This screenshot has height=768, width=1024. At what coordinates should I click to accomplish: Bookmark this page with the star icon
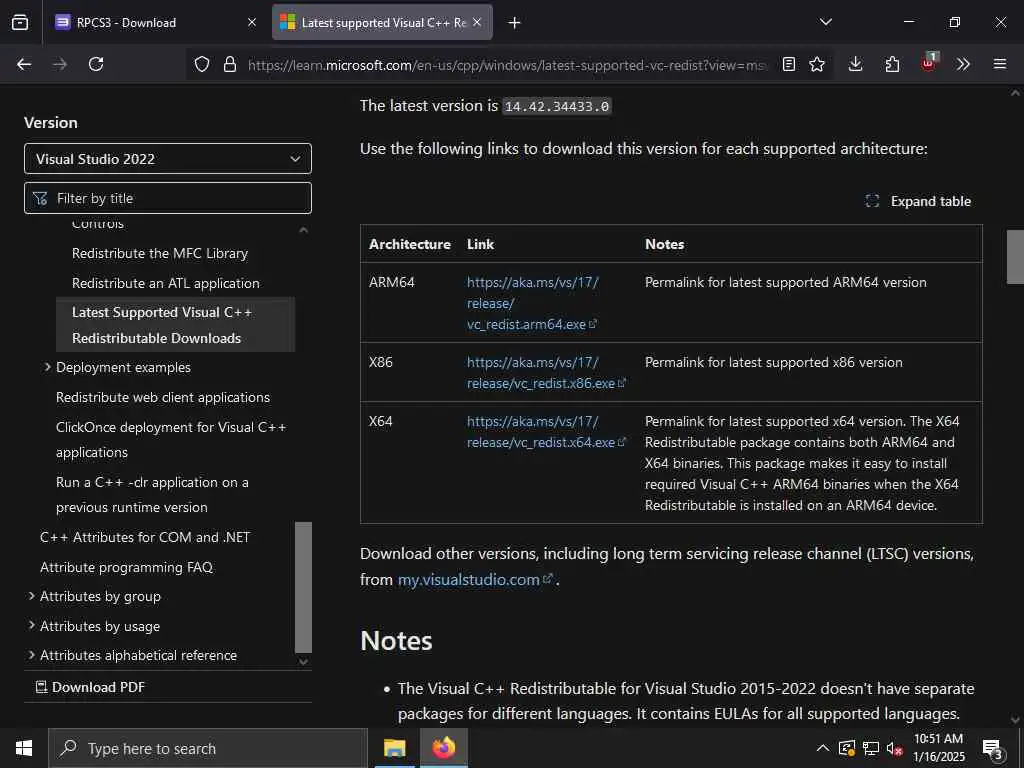click(817, 64)
